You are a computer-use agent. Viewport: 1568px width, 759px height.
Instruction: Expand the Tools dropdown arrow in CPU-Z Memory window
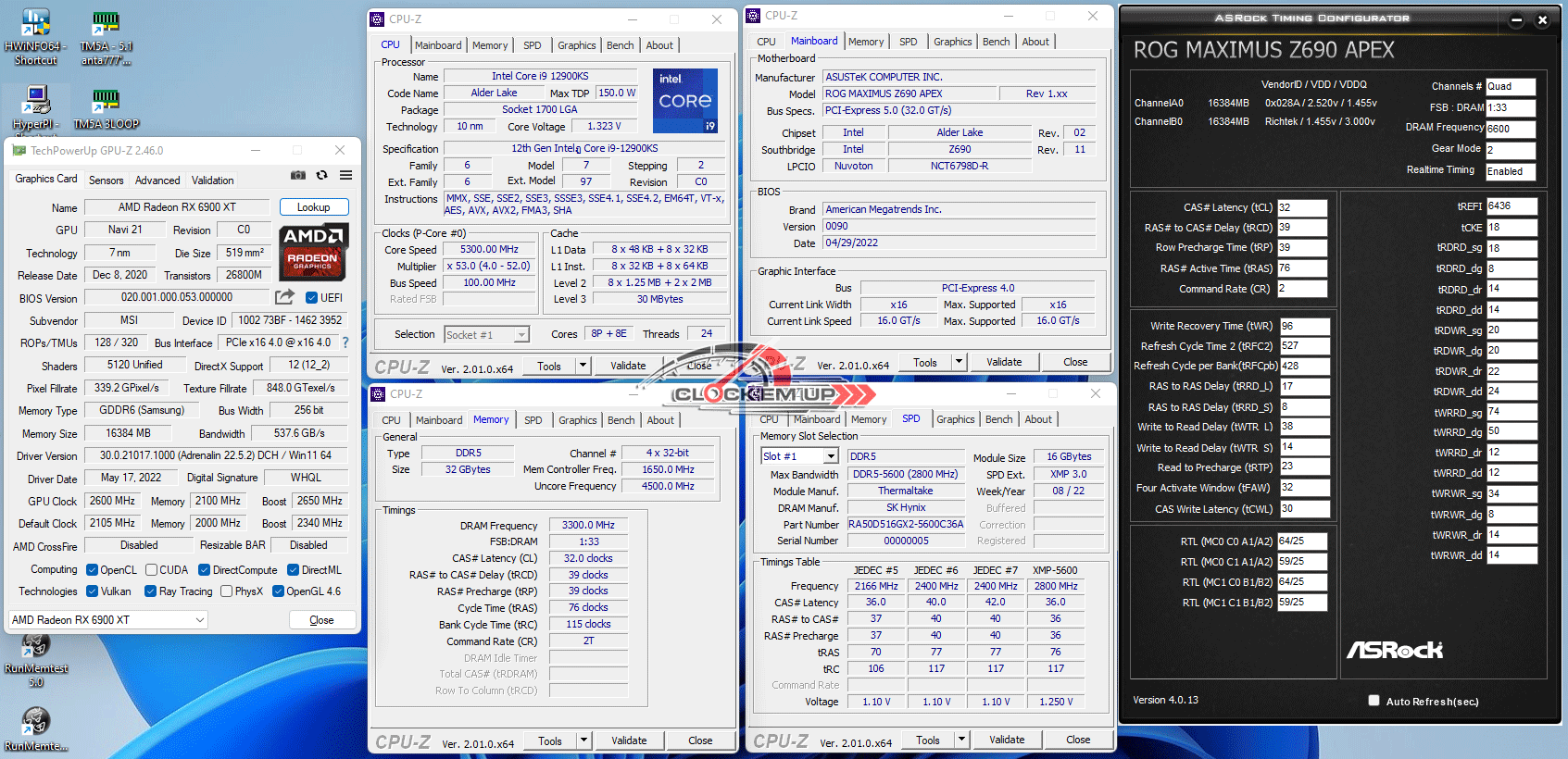[583, 740]
